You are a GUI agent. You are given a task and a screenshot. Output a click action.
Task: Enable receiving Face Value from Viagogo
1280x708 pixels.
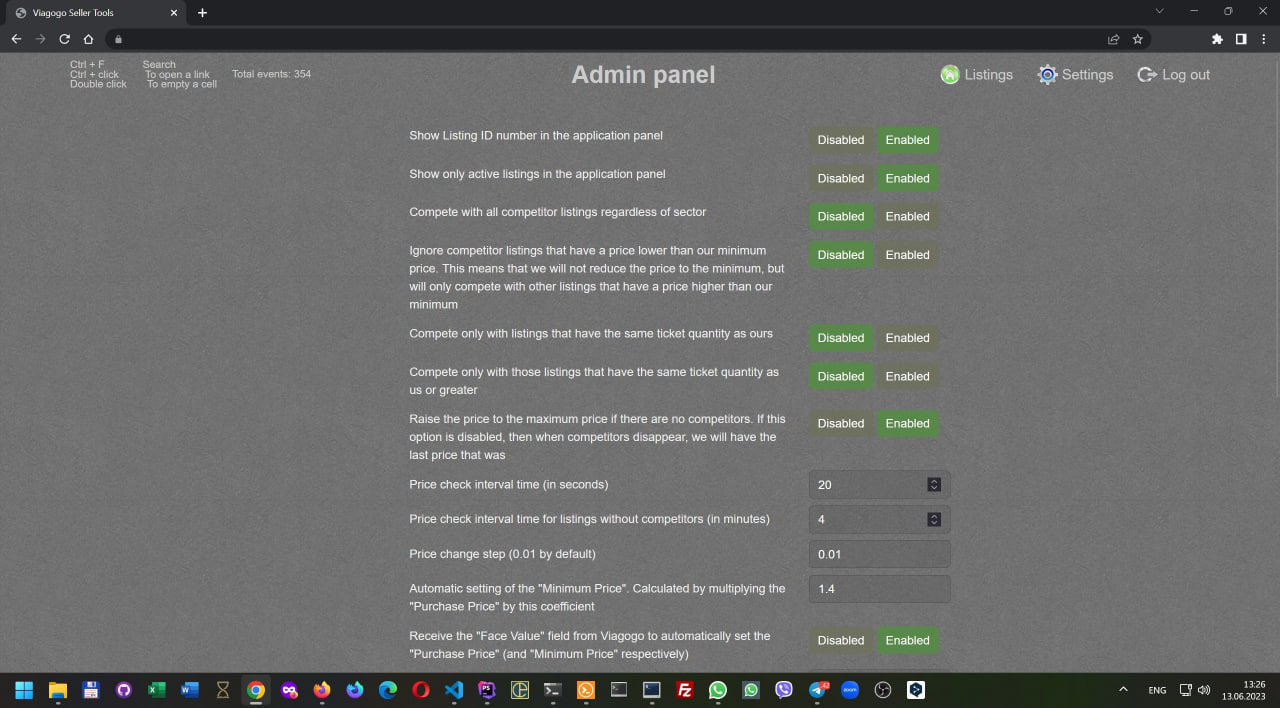(907, 640)
